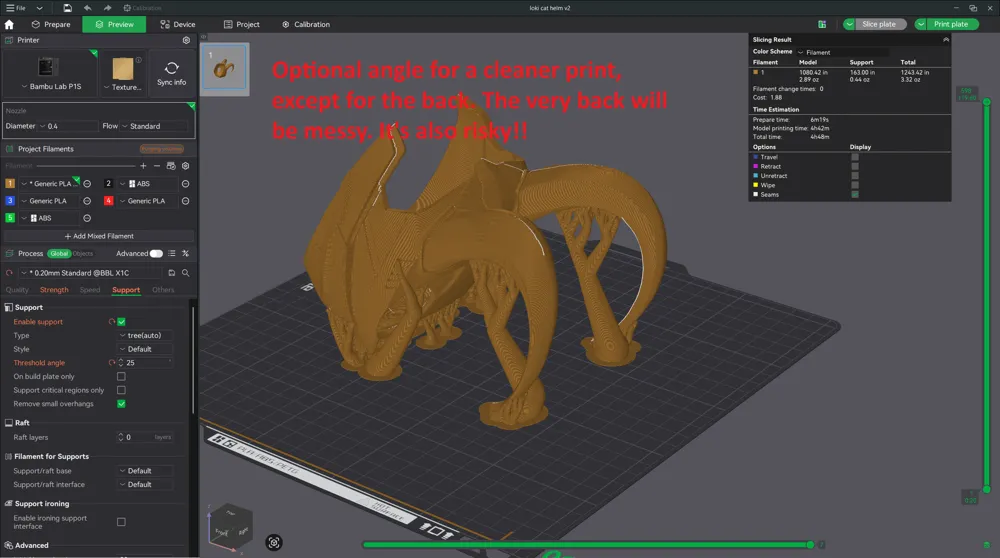Edit the ABS filament 2 preset

(186, 184)
